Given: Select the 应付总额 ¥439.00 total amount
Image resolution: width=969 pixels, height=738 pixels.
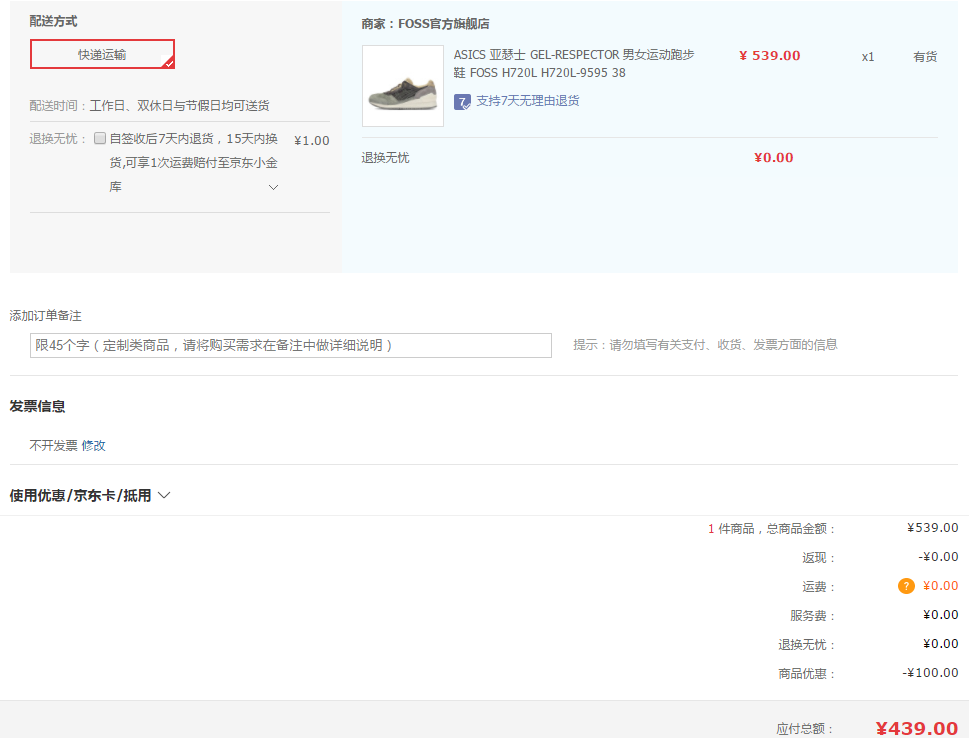Looking at the screenshot, I should 917,729.
